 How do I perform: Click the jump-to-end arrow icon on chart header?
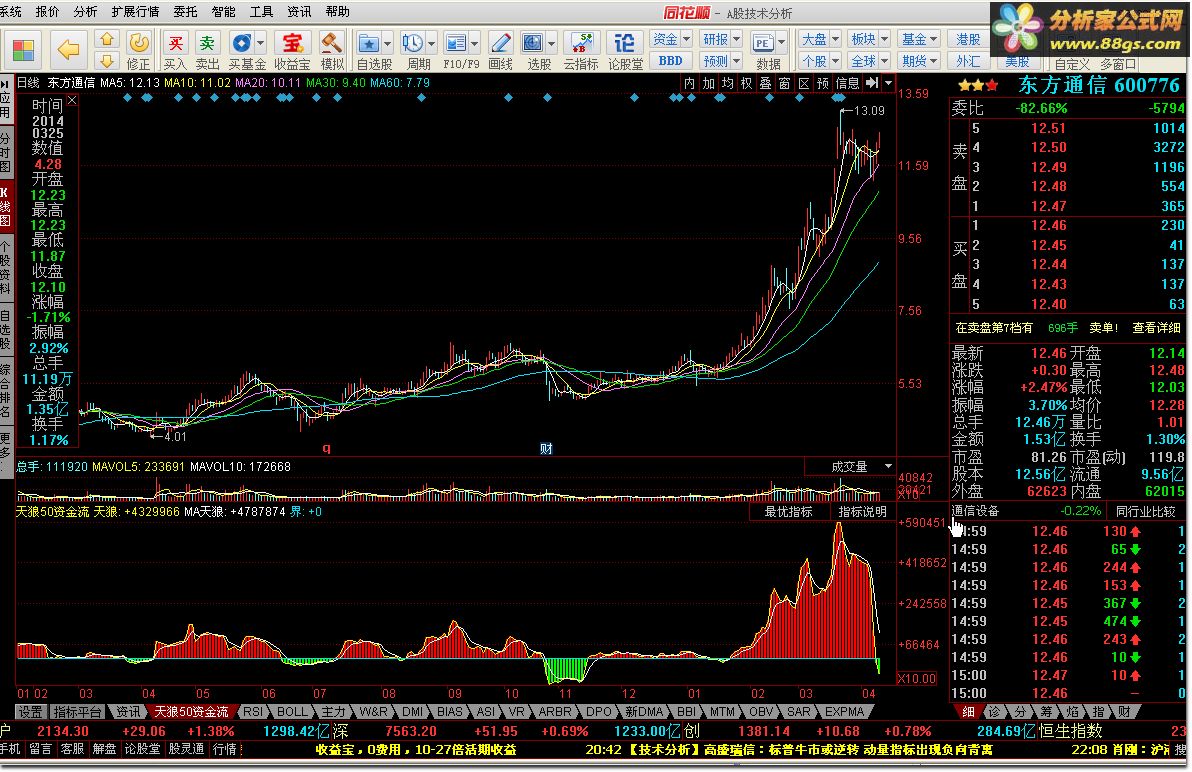[872, 83]
